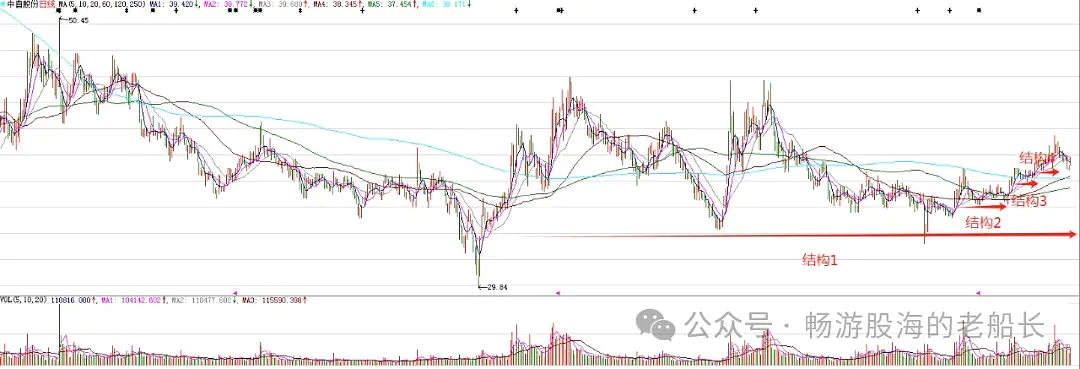This screenshot has height=369, width=1080.
Task: Click the 日线 period label
Action: tap(46, 4)
